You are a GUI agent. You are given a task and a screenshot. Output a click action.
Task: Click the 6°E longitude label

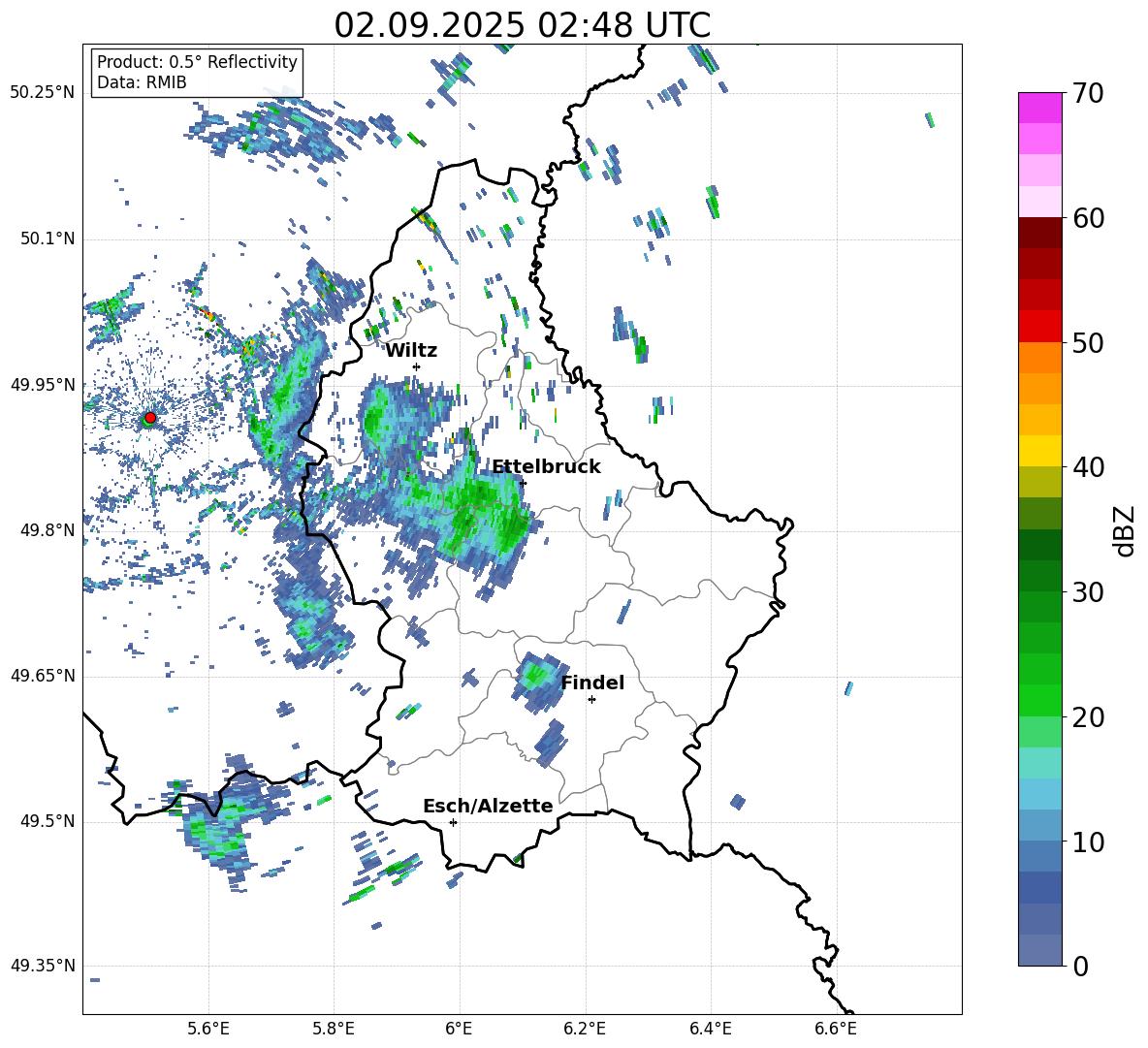(x=459, y=1029)
